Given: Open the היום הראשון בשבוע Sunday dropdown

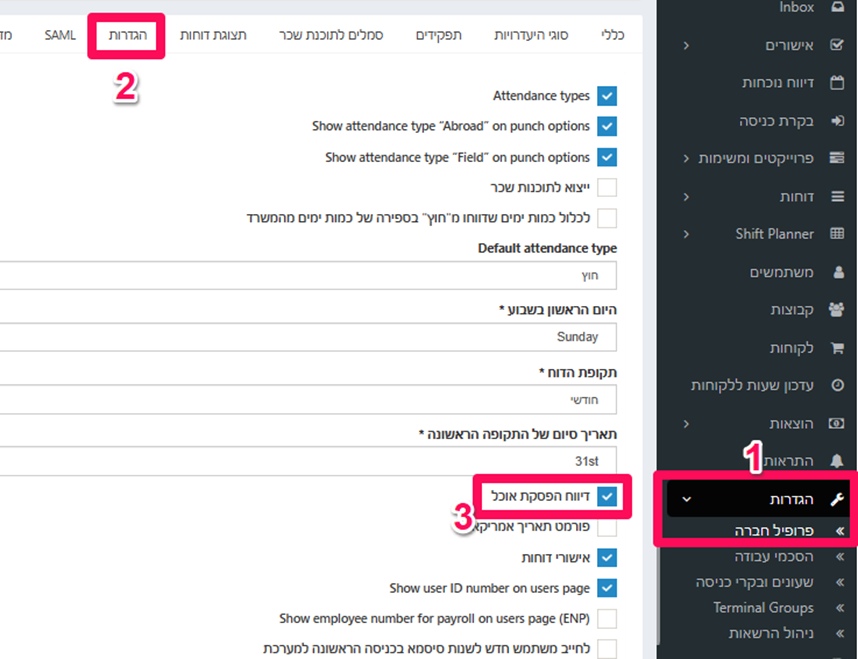Looking at the screenshot, I should click(x=308, y=337).
